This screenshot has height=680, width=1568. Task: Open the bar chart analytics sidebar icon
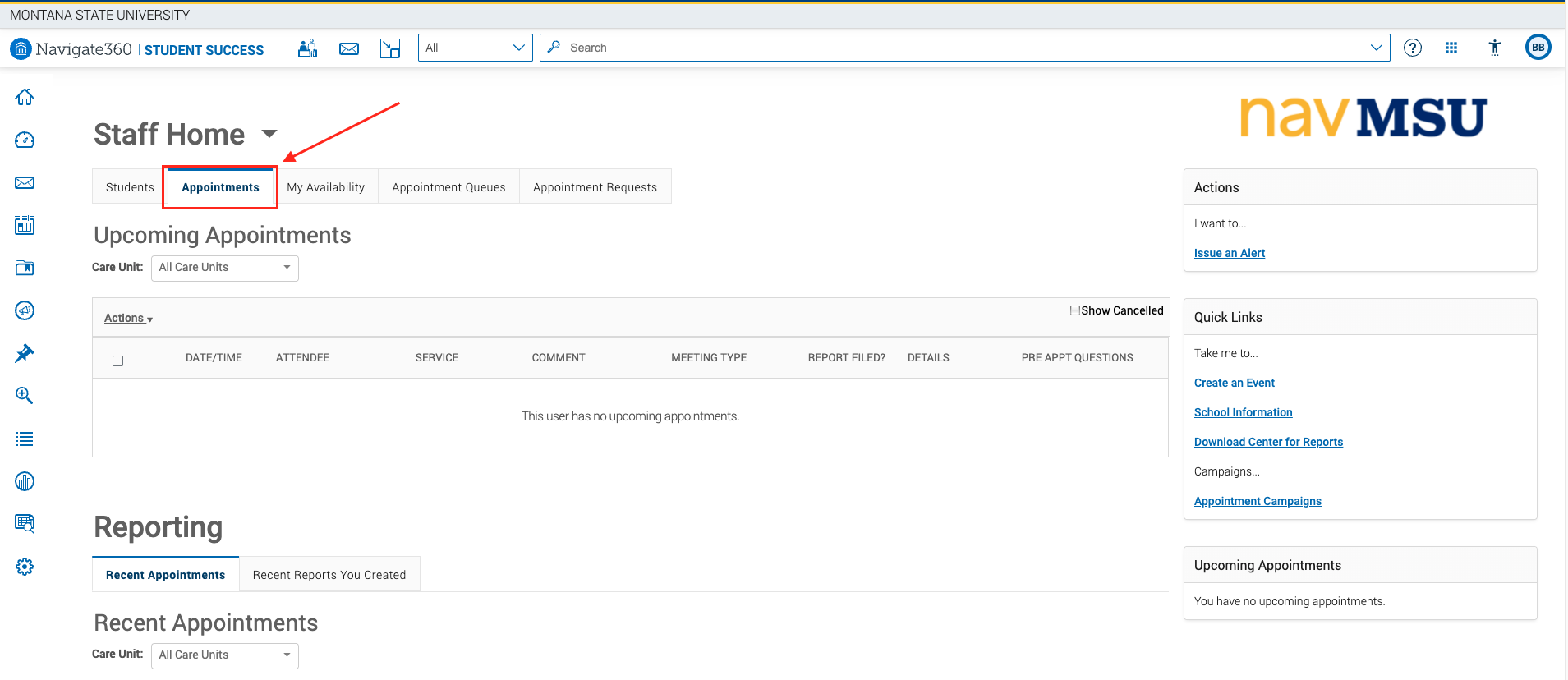click(x=25, y=481)
